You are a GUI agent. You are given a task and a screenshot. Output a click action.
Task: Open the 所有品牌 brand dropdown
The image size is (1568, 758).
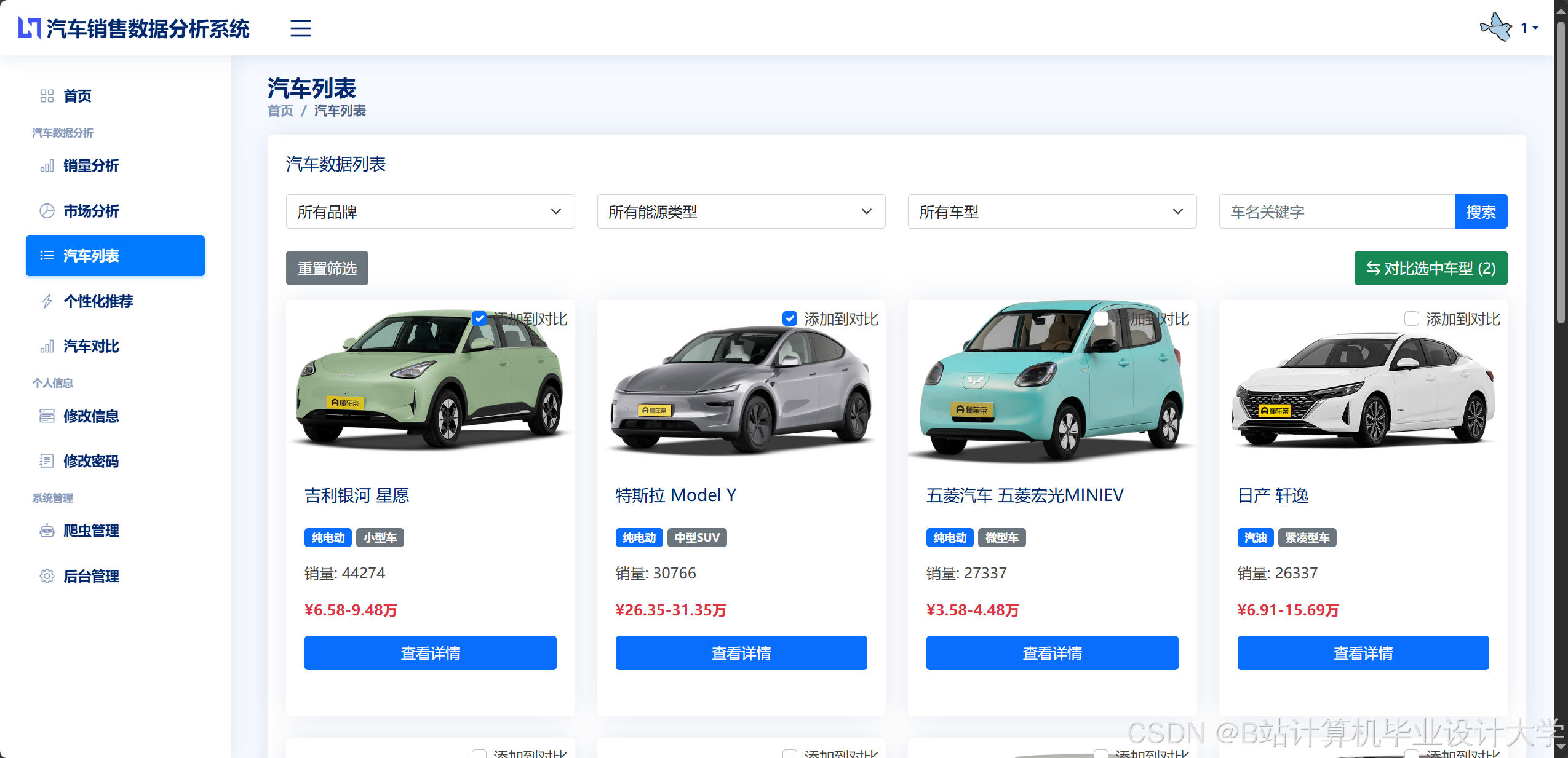[430, 212]
